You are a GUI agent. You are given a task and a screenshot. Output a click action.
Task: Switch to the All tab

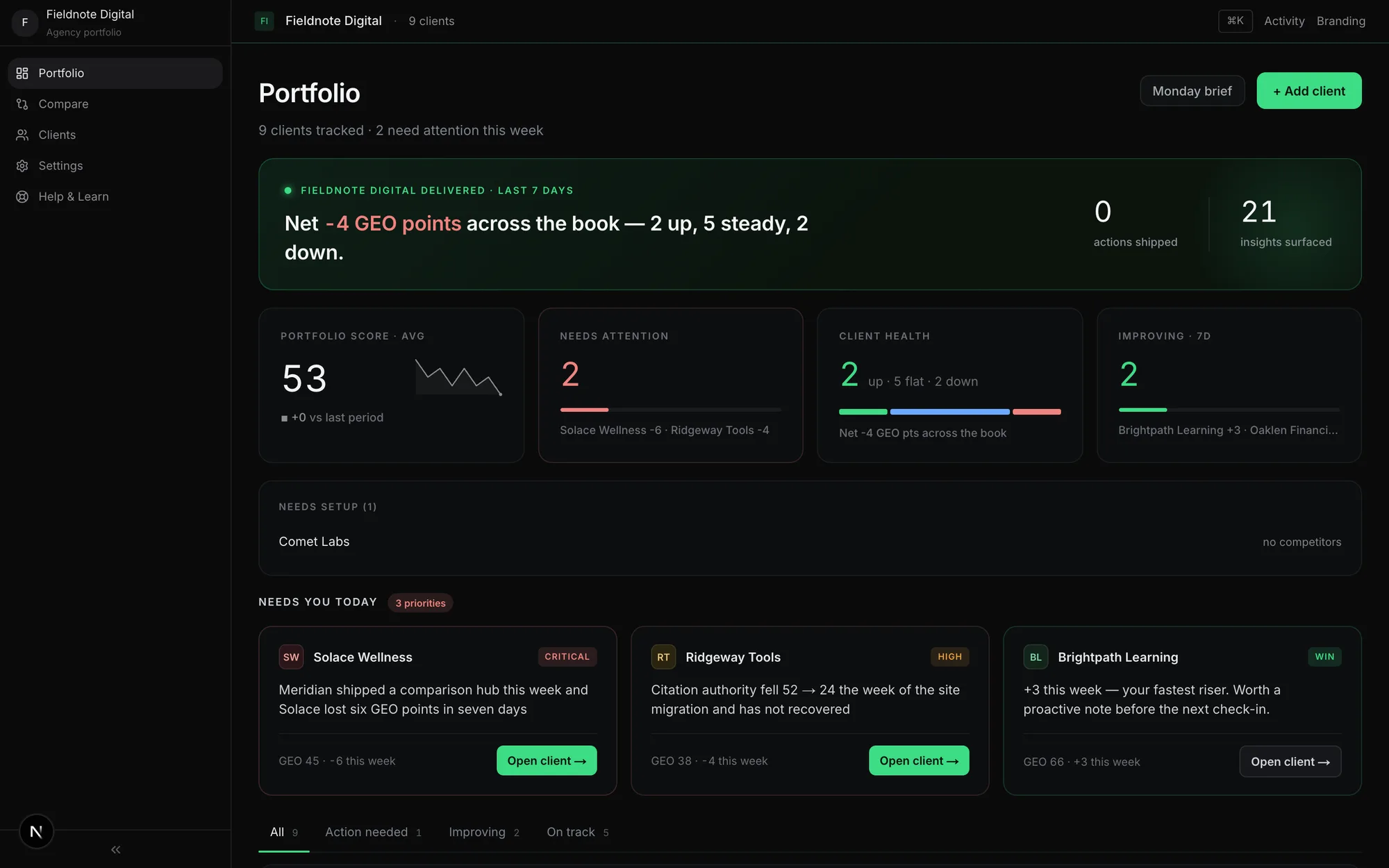283,832
